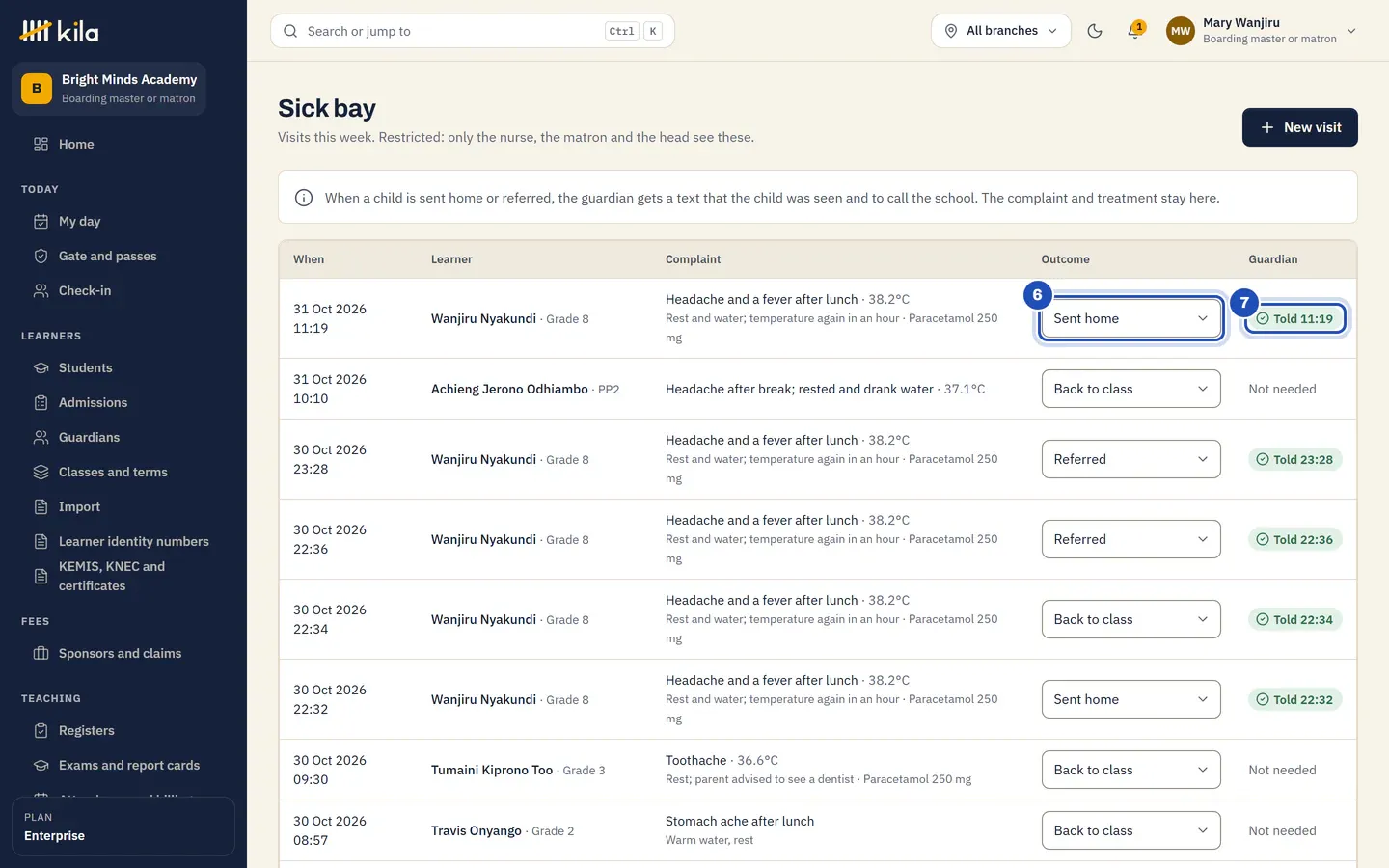Screen dimensions: 1389x868
Task: Open outcome dropdown for the 30 Oct 22:34 visit
Action: click(x=1130, y=619)
